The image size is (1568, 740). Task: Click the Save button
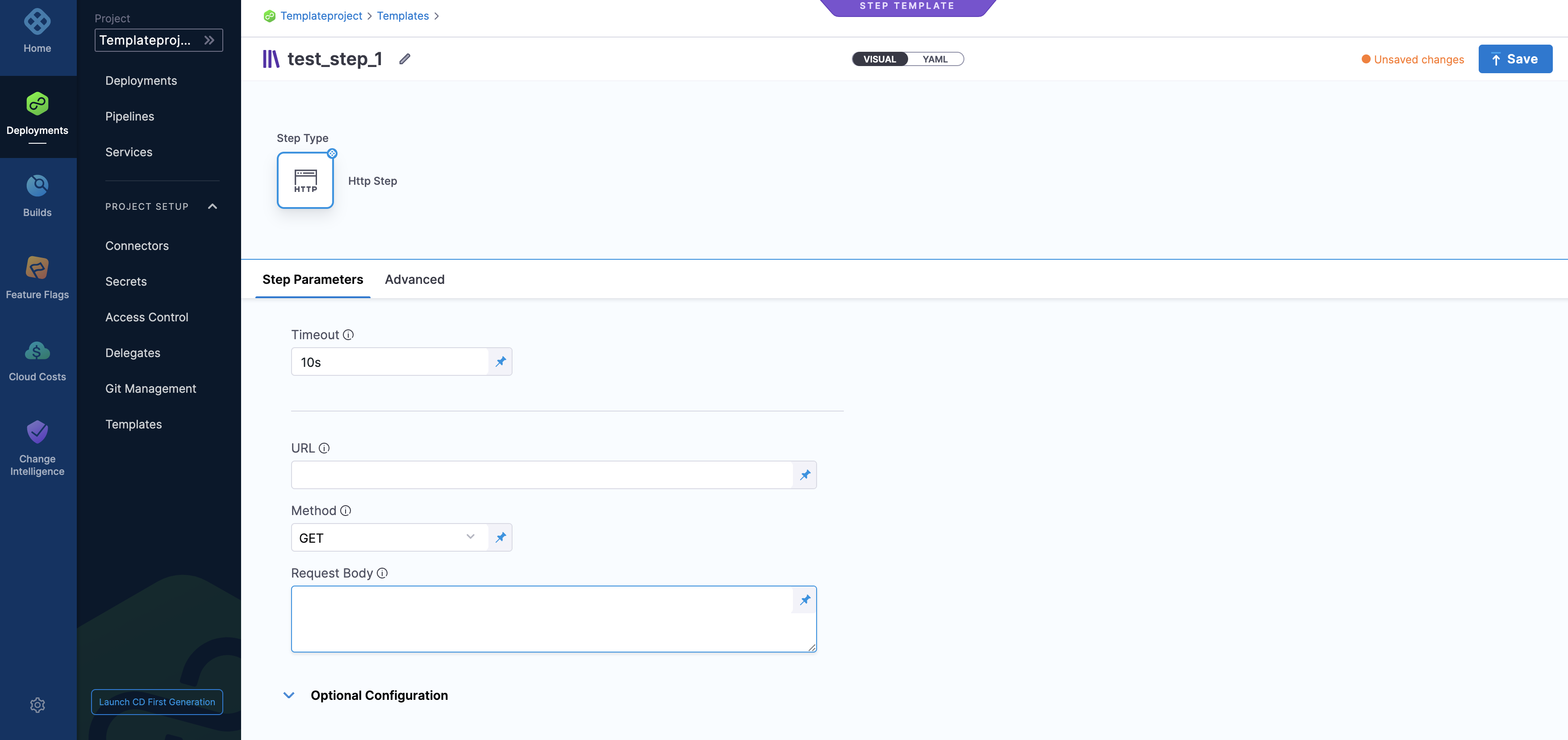pos(1515,59)
